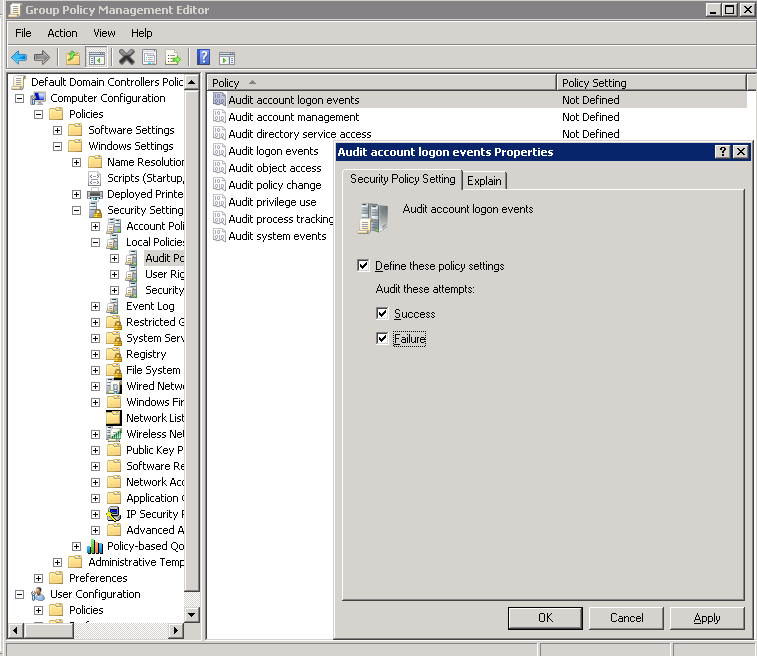Click Policy-based QoS bar chart icon
Image resolution: width=757 pixels, height=656 pixels.
(x=95, y=546)
